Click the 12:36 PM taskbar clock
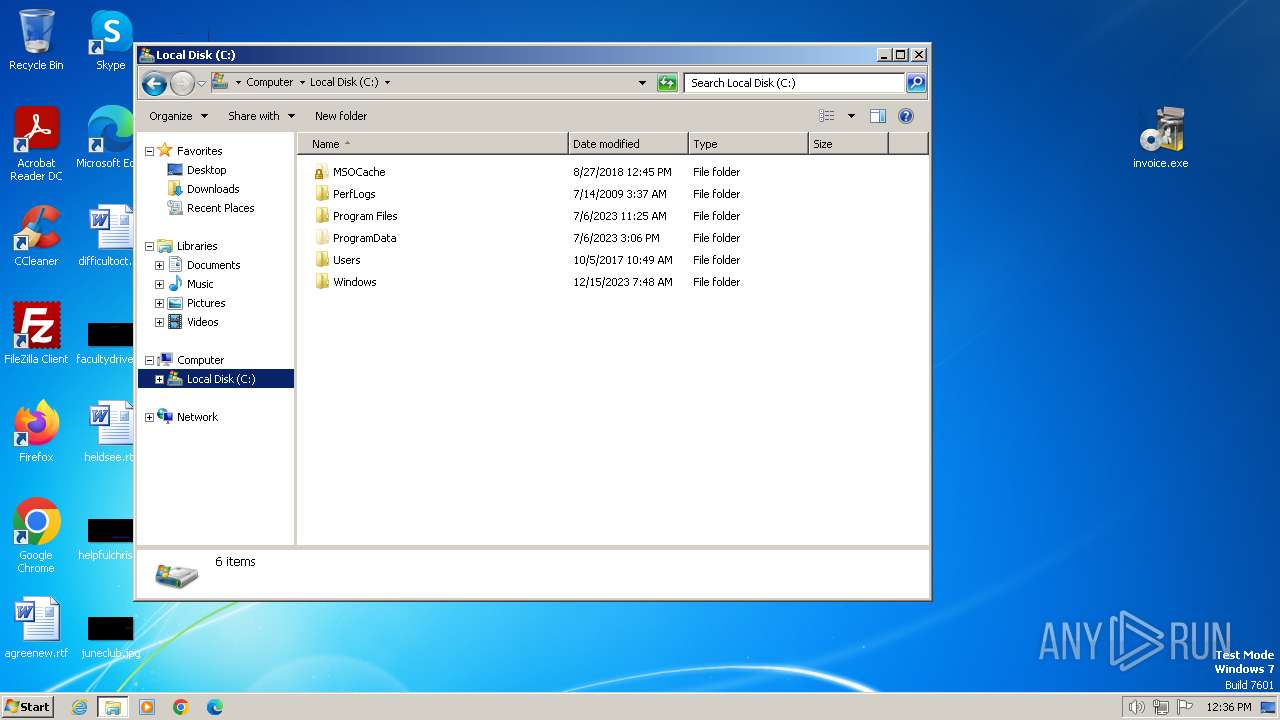 [1229, 707]
